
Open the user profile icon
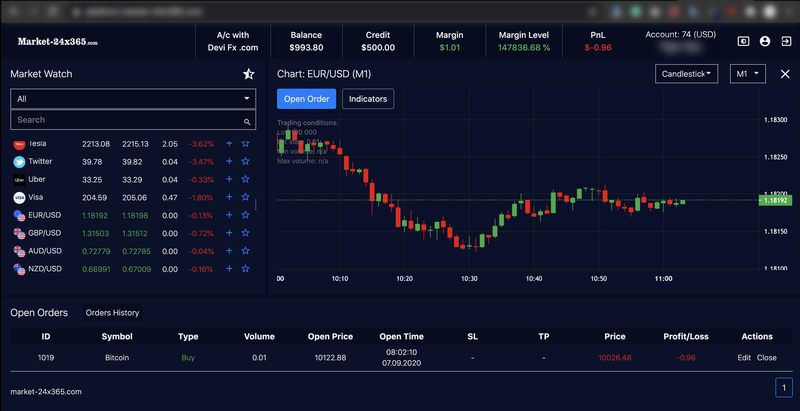[765, 41]
